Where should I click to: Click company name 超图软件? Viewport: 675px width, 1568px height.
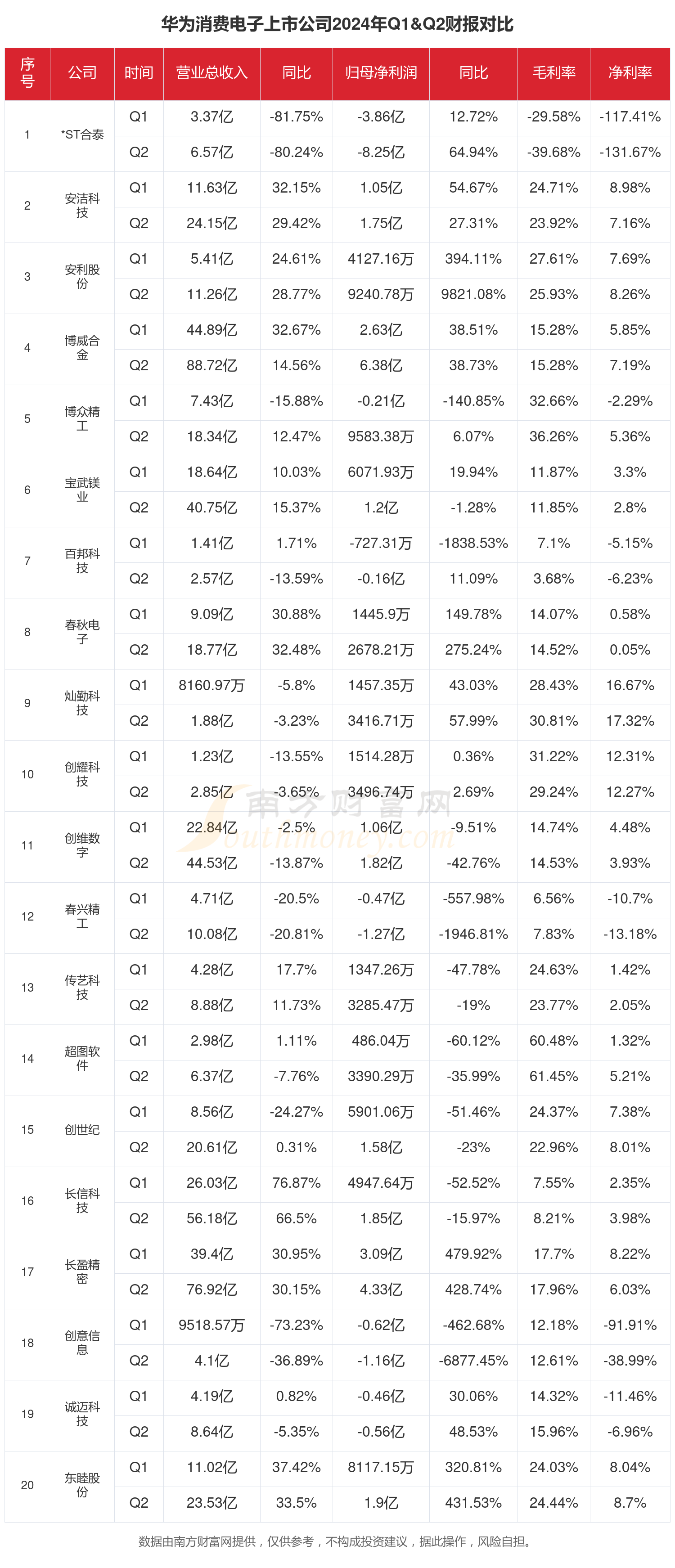[x=82, y=1059]
